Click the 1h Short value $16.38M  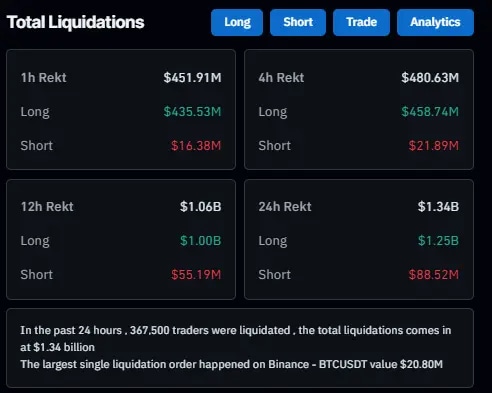pyautogui.click(x=196, y=146)
